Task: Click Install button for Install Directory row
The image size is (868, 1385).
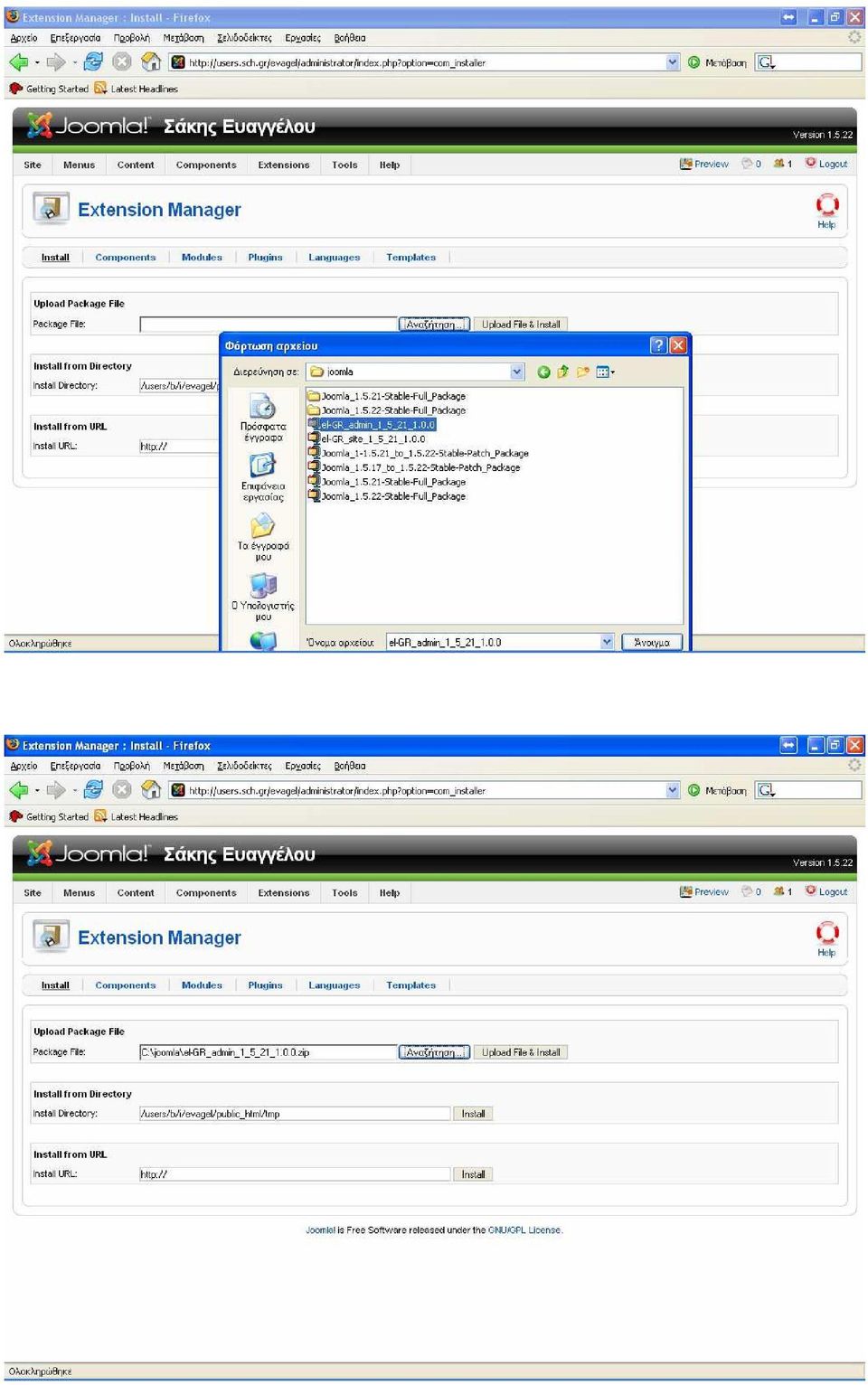Action: 473,1114
